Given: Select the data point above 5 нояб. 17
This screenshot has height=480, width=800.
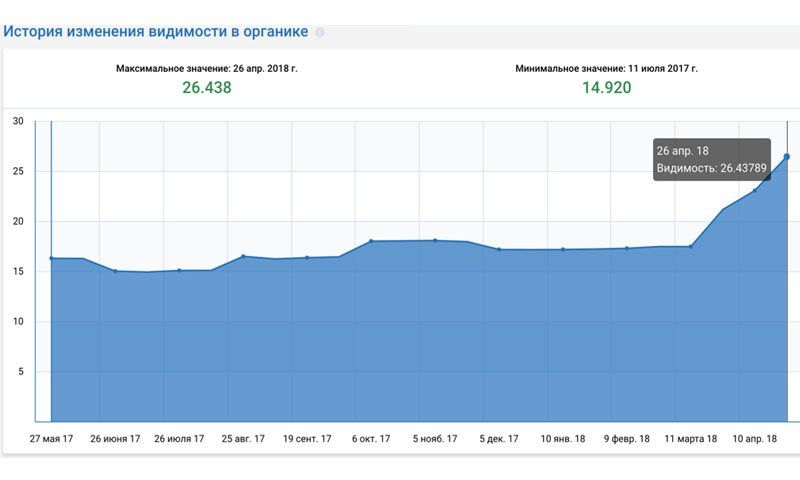Looking at the screenshot, I should (x=435, y=240).
